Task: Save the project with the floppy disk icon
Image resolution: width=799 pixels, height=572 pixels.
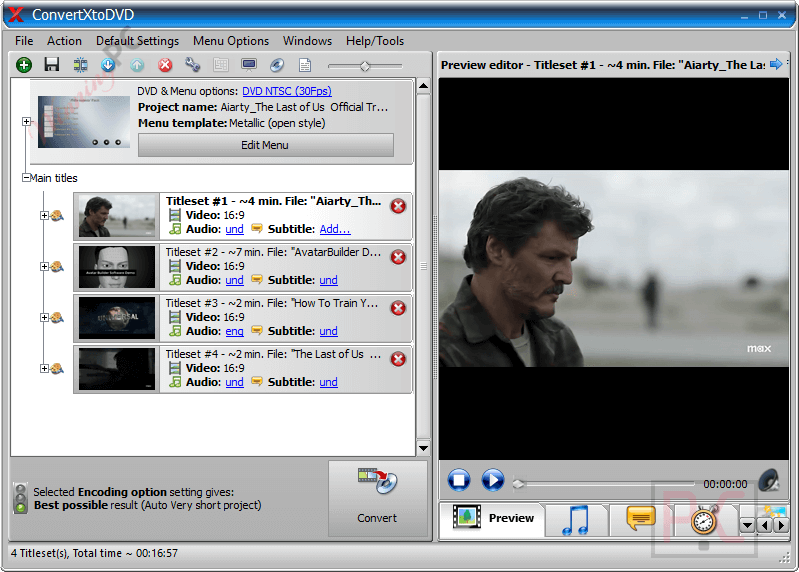Action: click(x=51, y=65)
